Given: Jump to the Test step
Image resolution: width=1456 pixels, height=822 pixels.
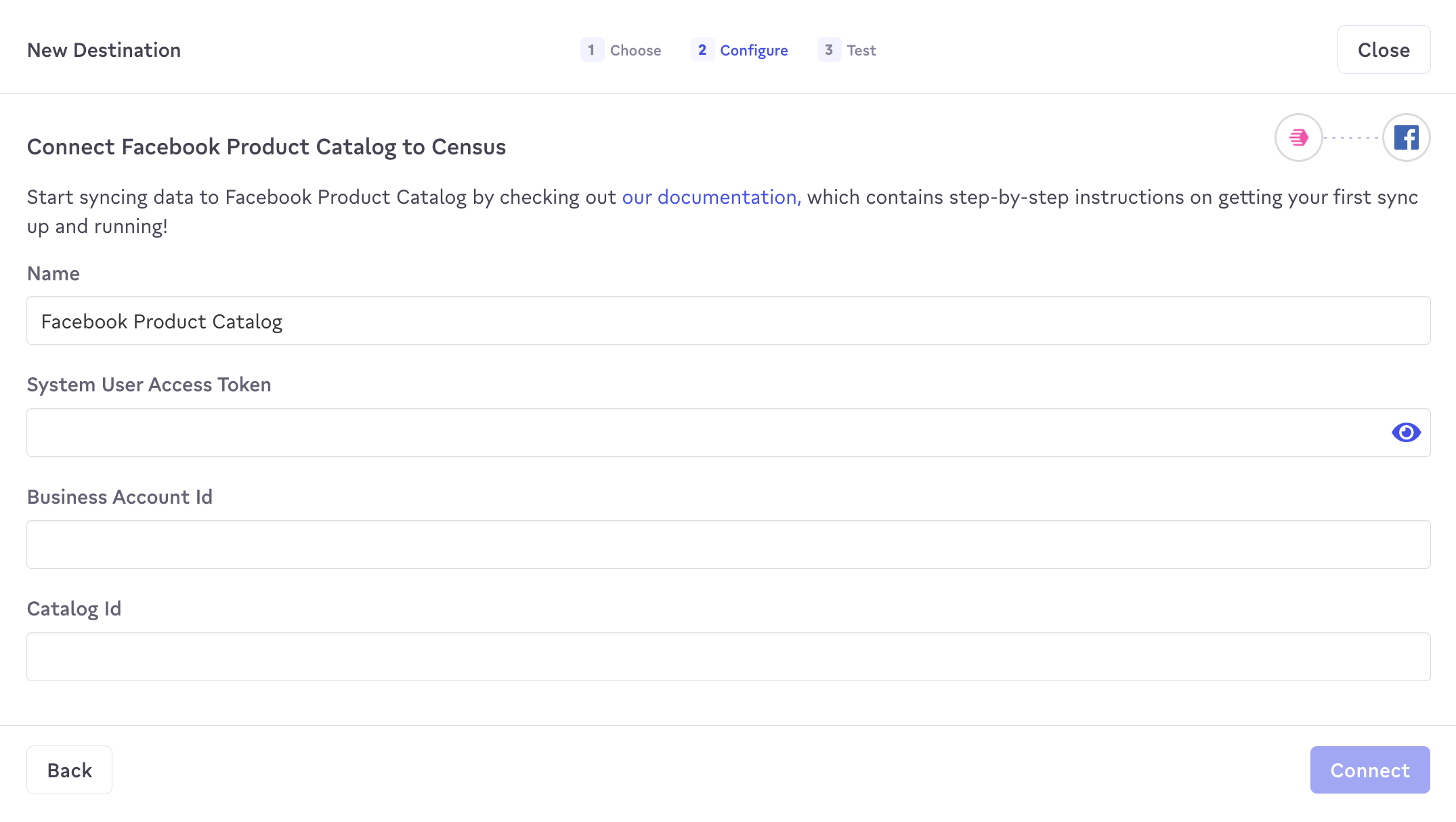Looking at the screenshot, I should [861, 50].
